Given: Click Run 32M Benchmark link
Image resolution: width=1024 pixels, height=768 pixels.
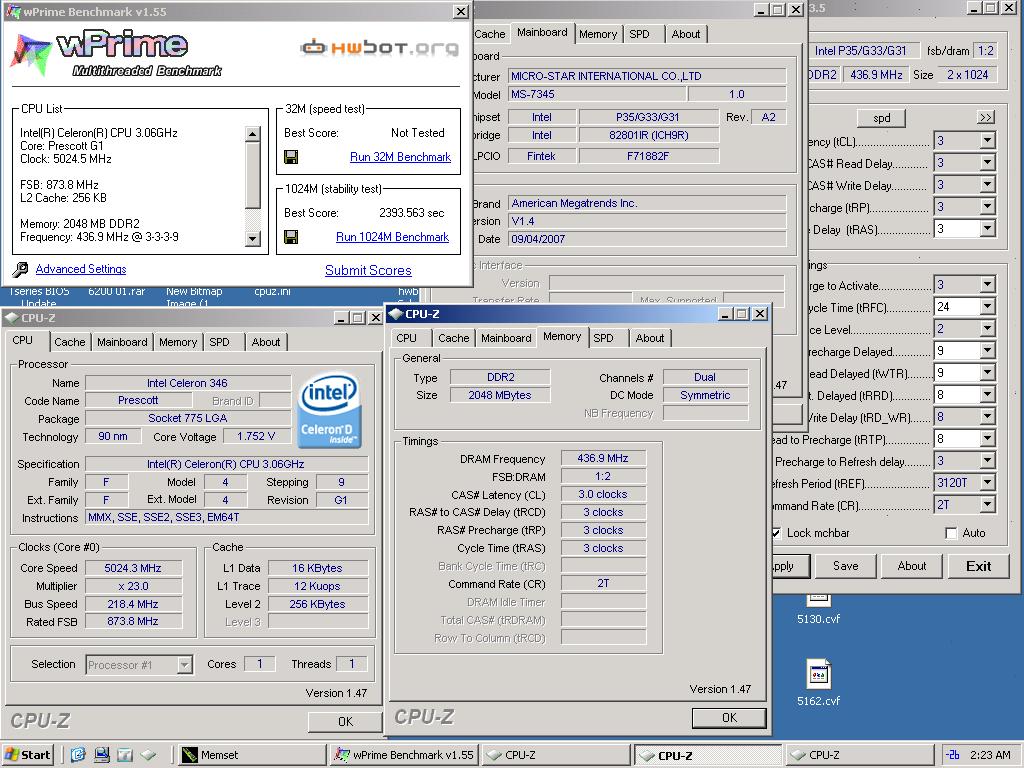Looking at the screenshot, I should (x=400, y=157).
